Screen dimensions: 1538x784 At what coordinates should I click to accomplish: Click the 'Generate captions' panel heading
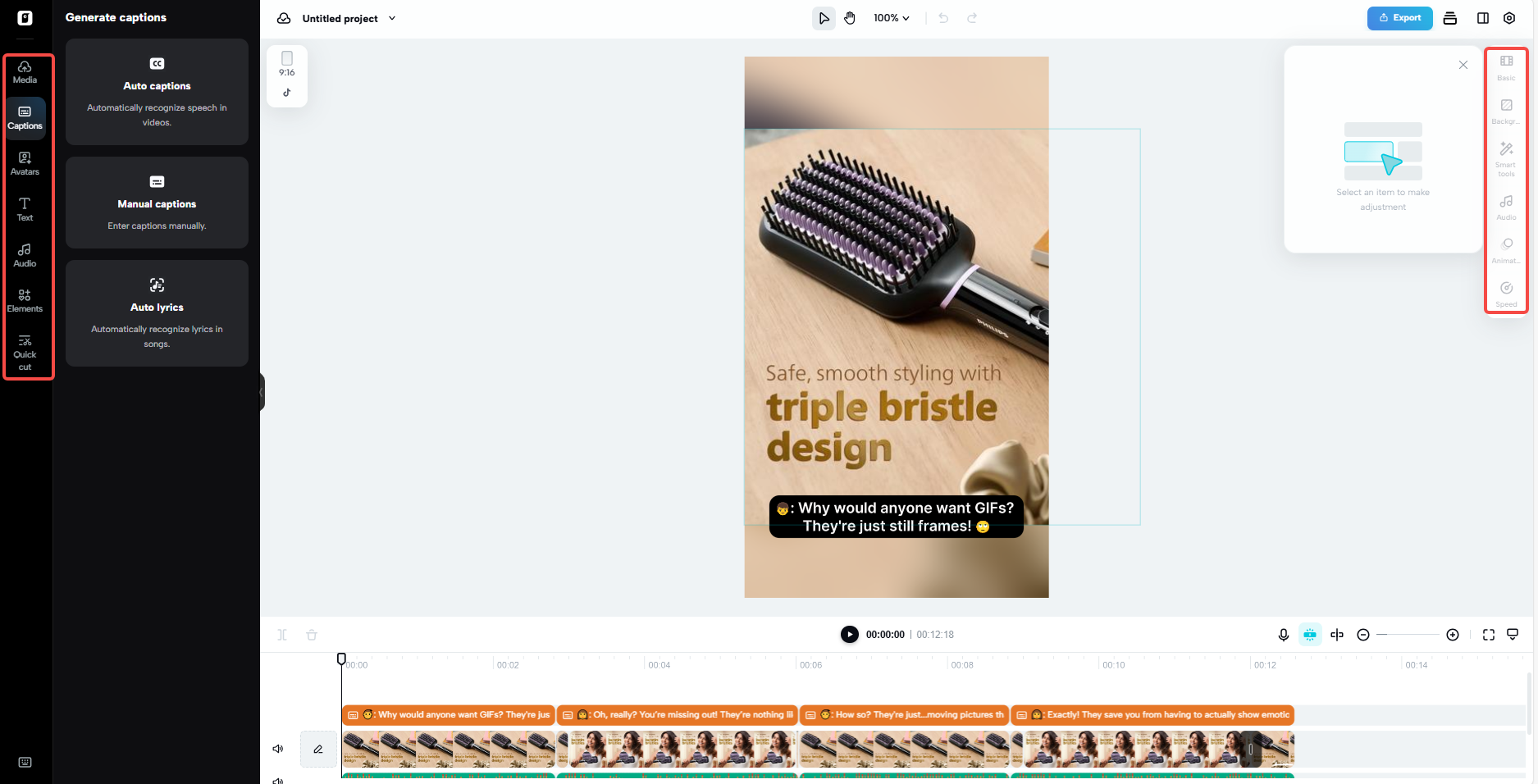tap(116, 17)
